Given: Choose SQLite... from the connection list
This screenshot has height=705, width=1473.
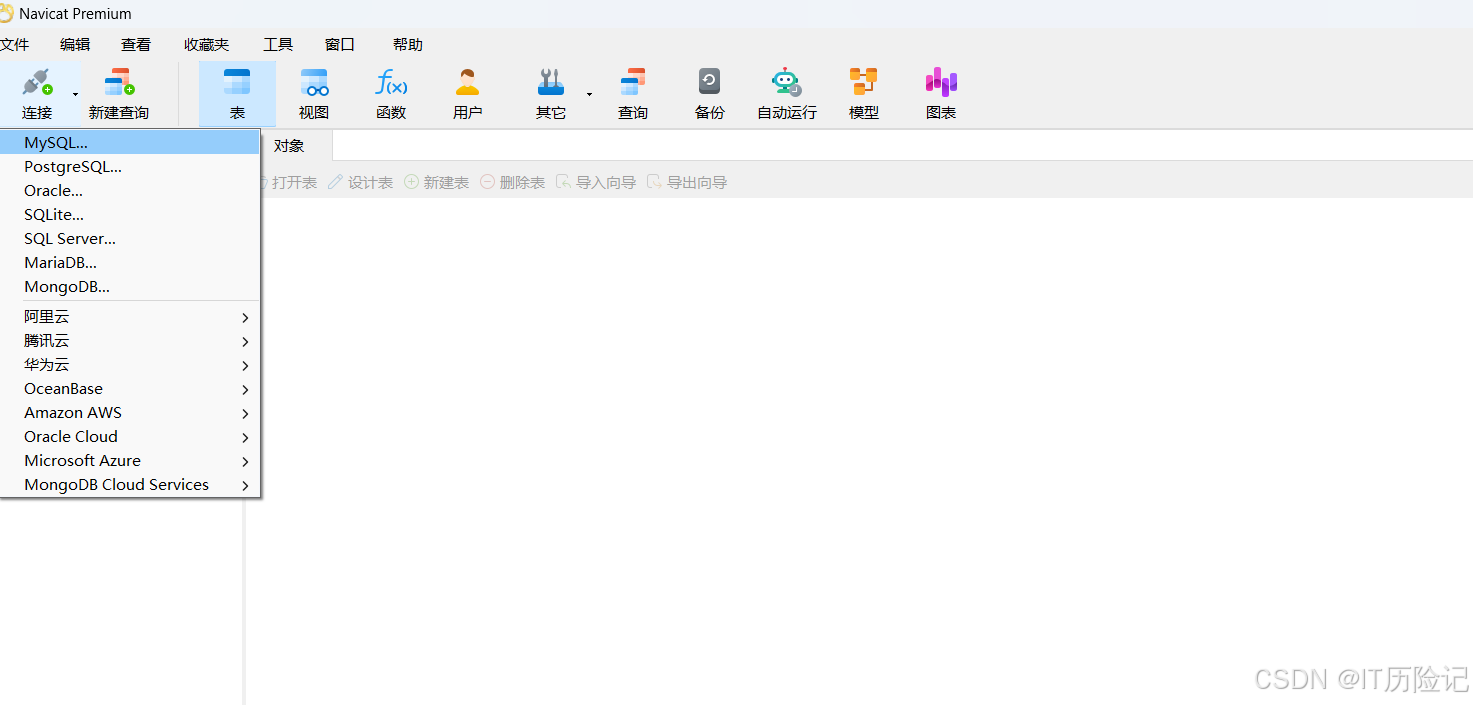Looking at the screenshot, I should 130,215.
